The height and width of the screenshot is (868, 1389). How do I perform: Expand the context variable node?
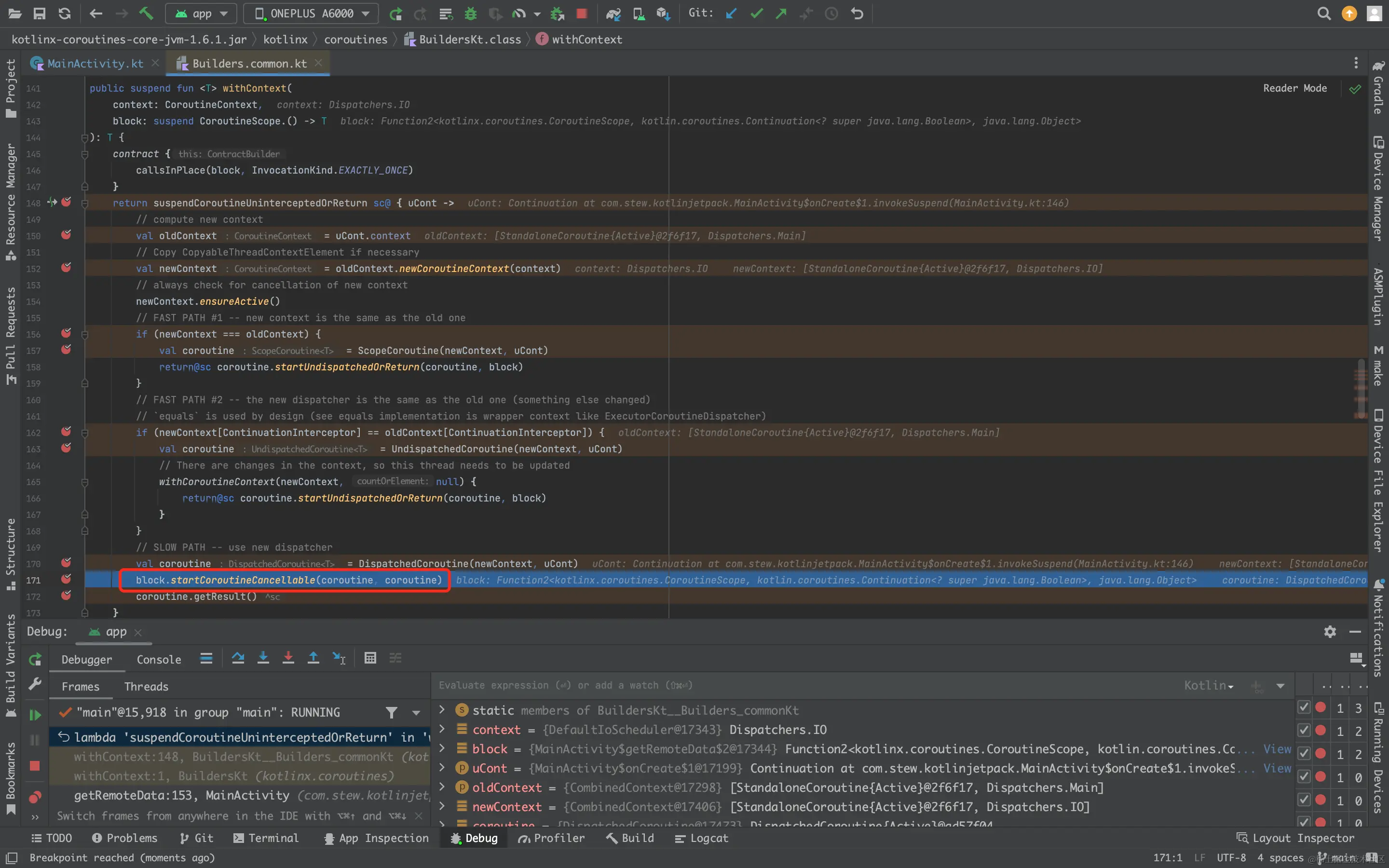coord(442,729)
